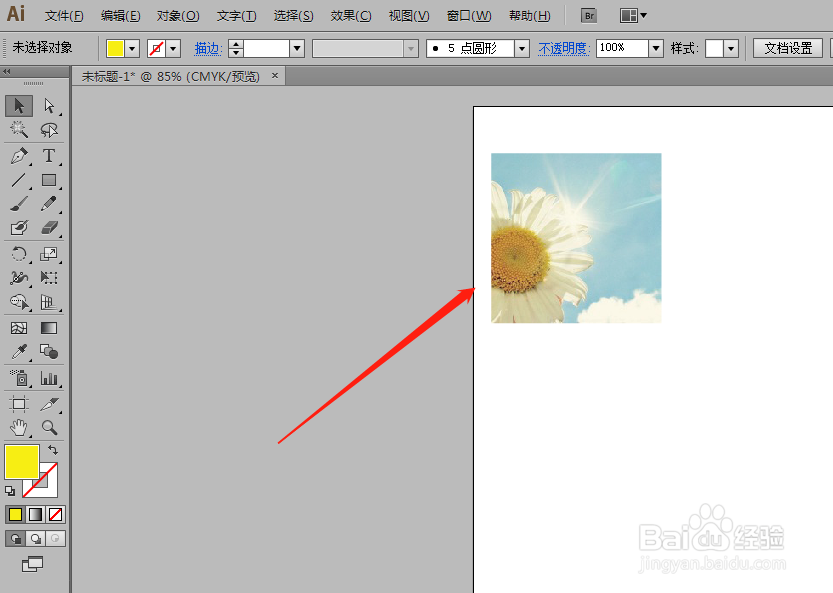Select the Lasso tool
Screen dimensions: 833x593
click(49, 129)
